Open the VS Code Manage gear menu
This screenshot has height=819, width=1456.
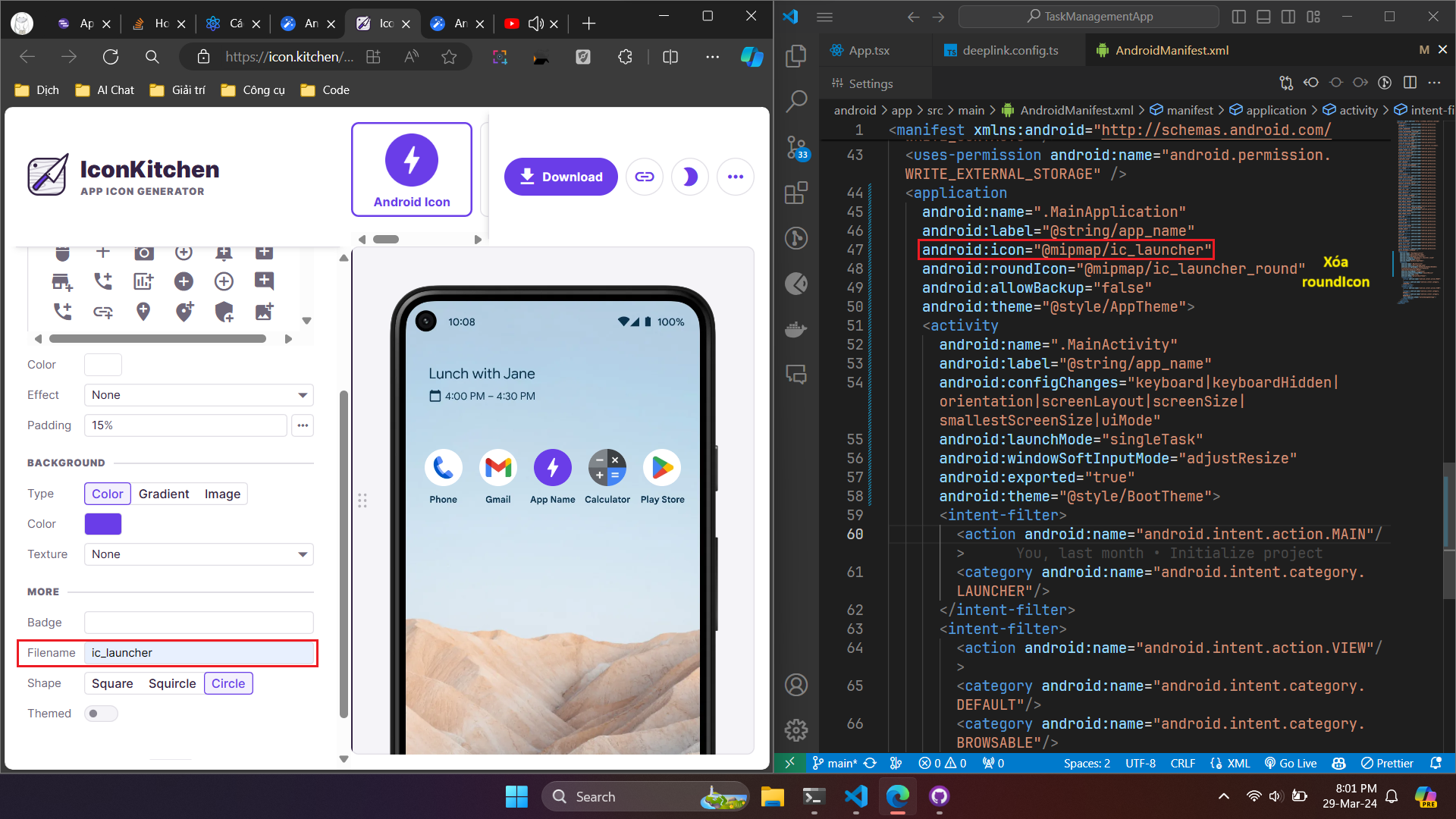pos(796,730)
